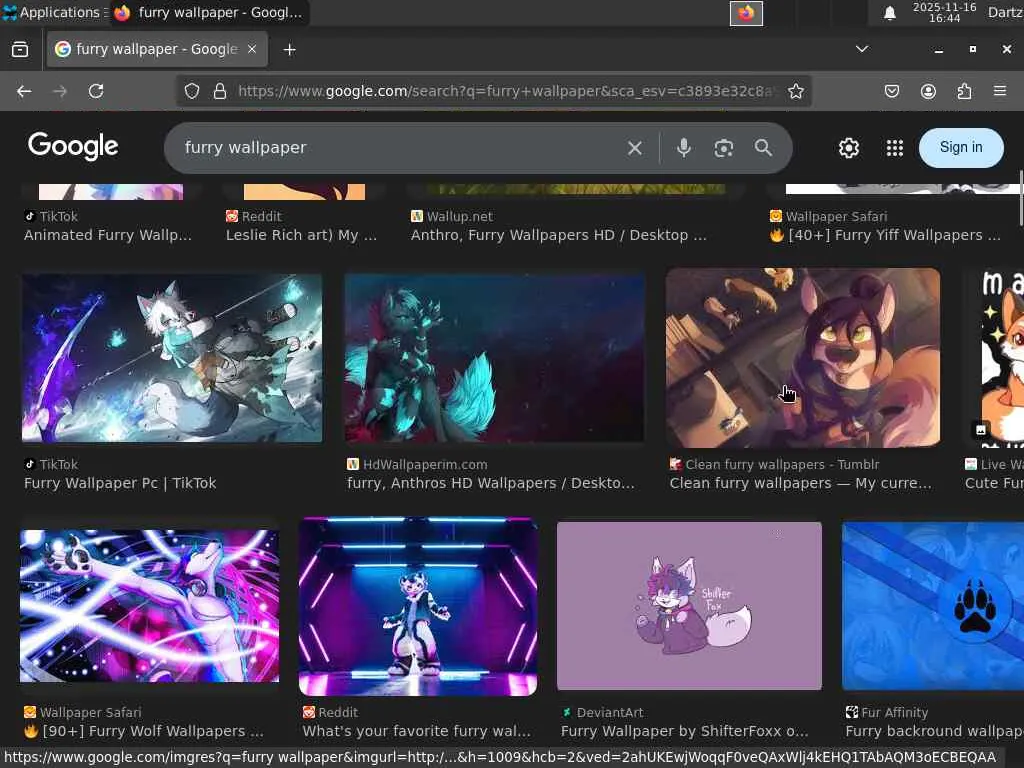Open the extensions puzzle icon
The height and width of the screenshot is (768, 1024).
[964, 91]
